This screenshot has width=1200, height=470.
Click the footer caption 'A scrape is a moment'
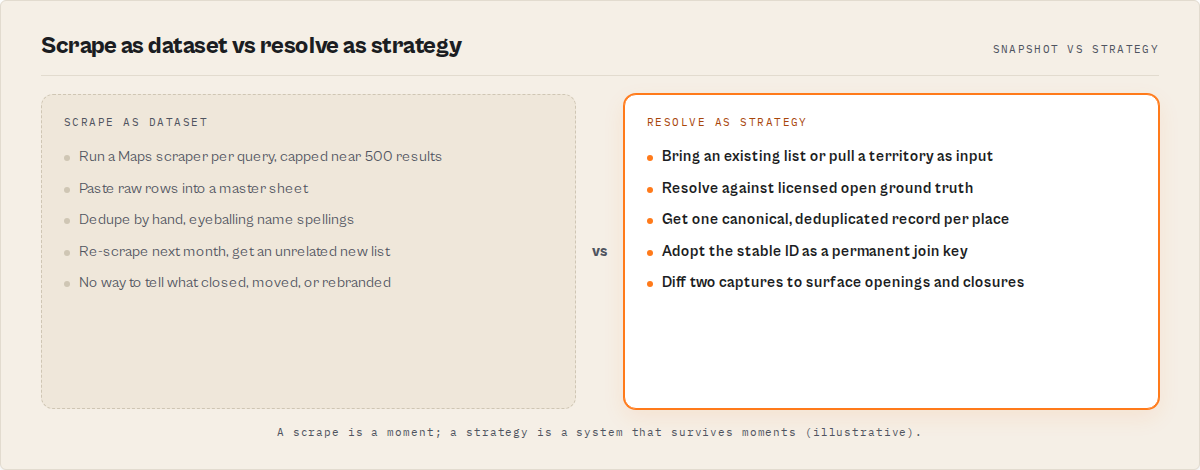click(x=599, y=433)
